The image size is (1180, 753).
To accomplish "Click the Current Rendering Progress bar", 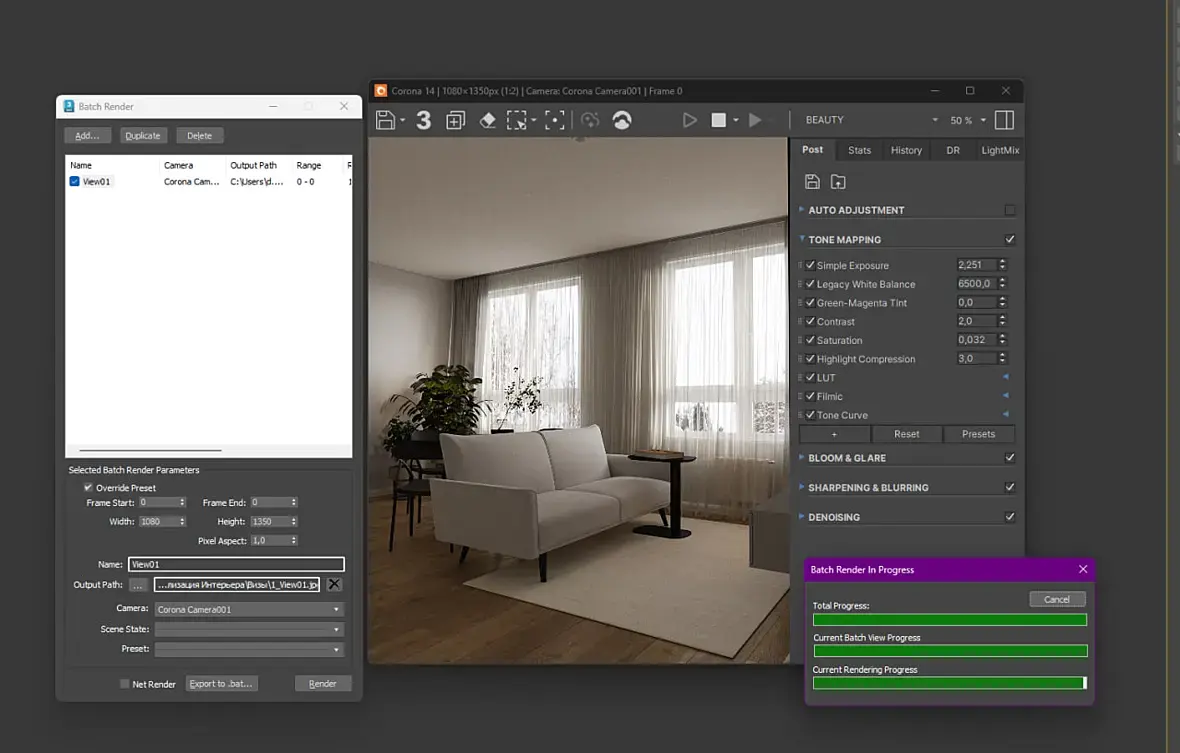I will [x=949, y=683].
